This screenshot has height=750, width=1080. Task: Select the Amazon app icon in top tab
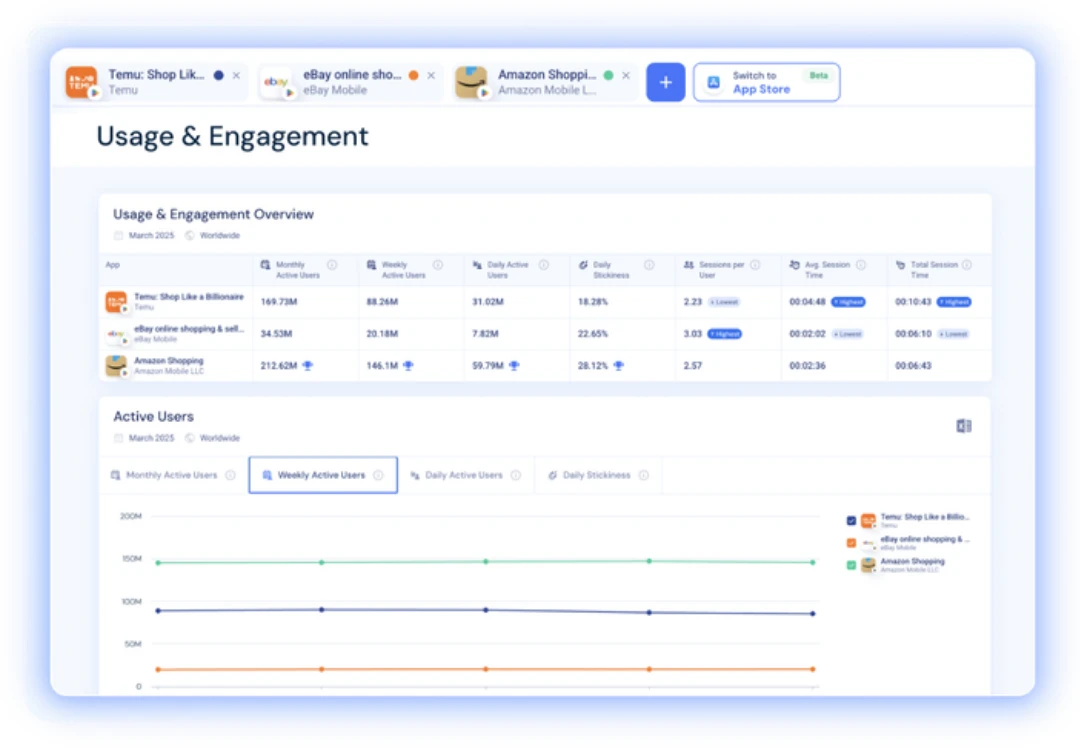[x=471, y=82]
